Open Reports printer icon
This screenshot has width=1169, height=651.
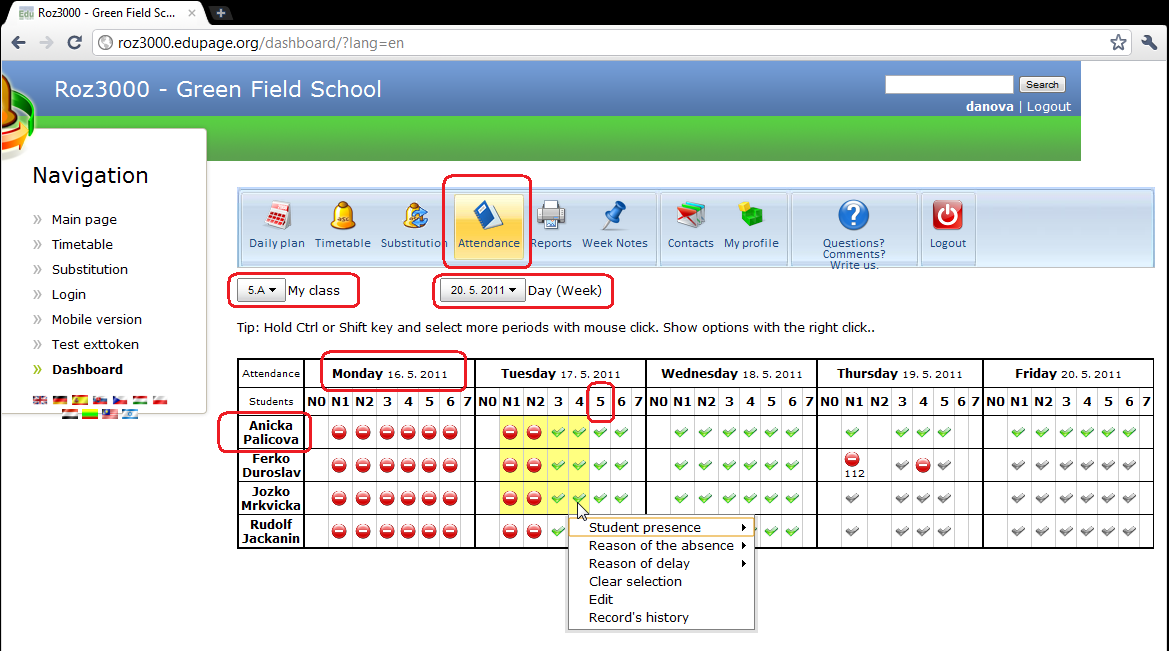551,217
